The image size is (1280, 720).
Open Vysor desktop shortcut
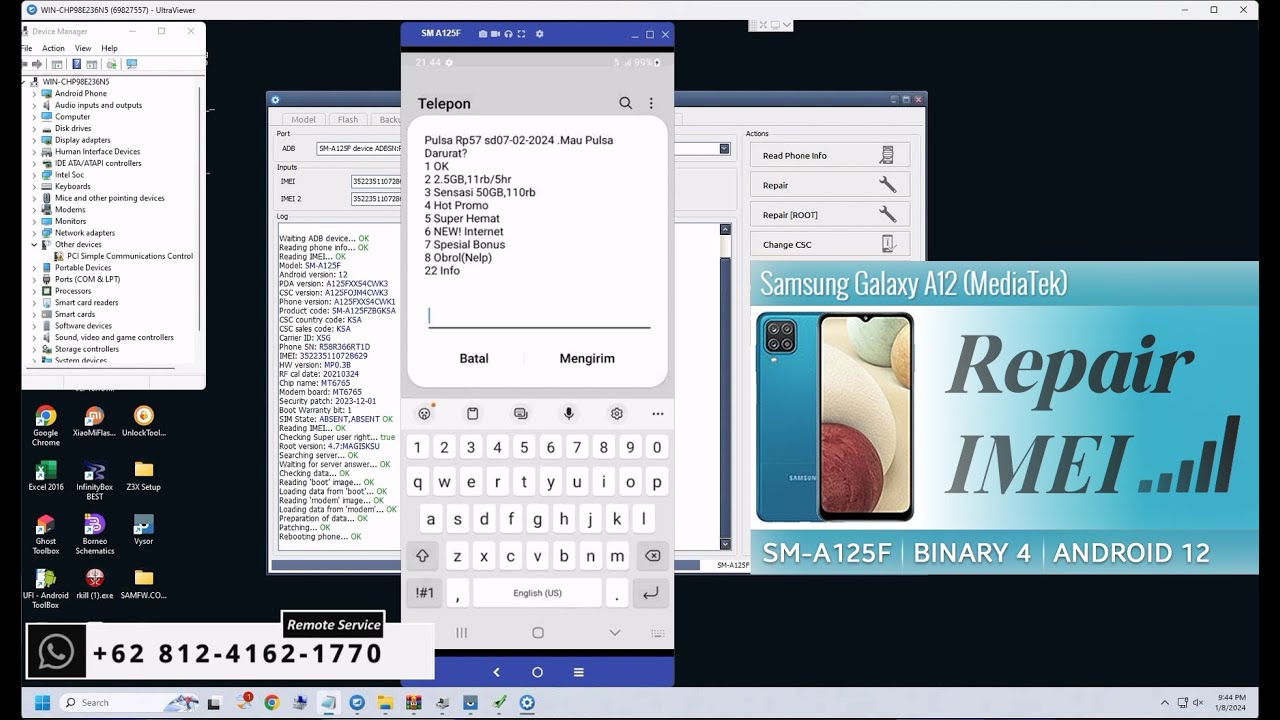tap(144, 529)
